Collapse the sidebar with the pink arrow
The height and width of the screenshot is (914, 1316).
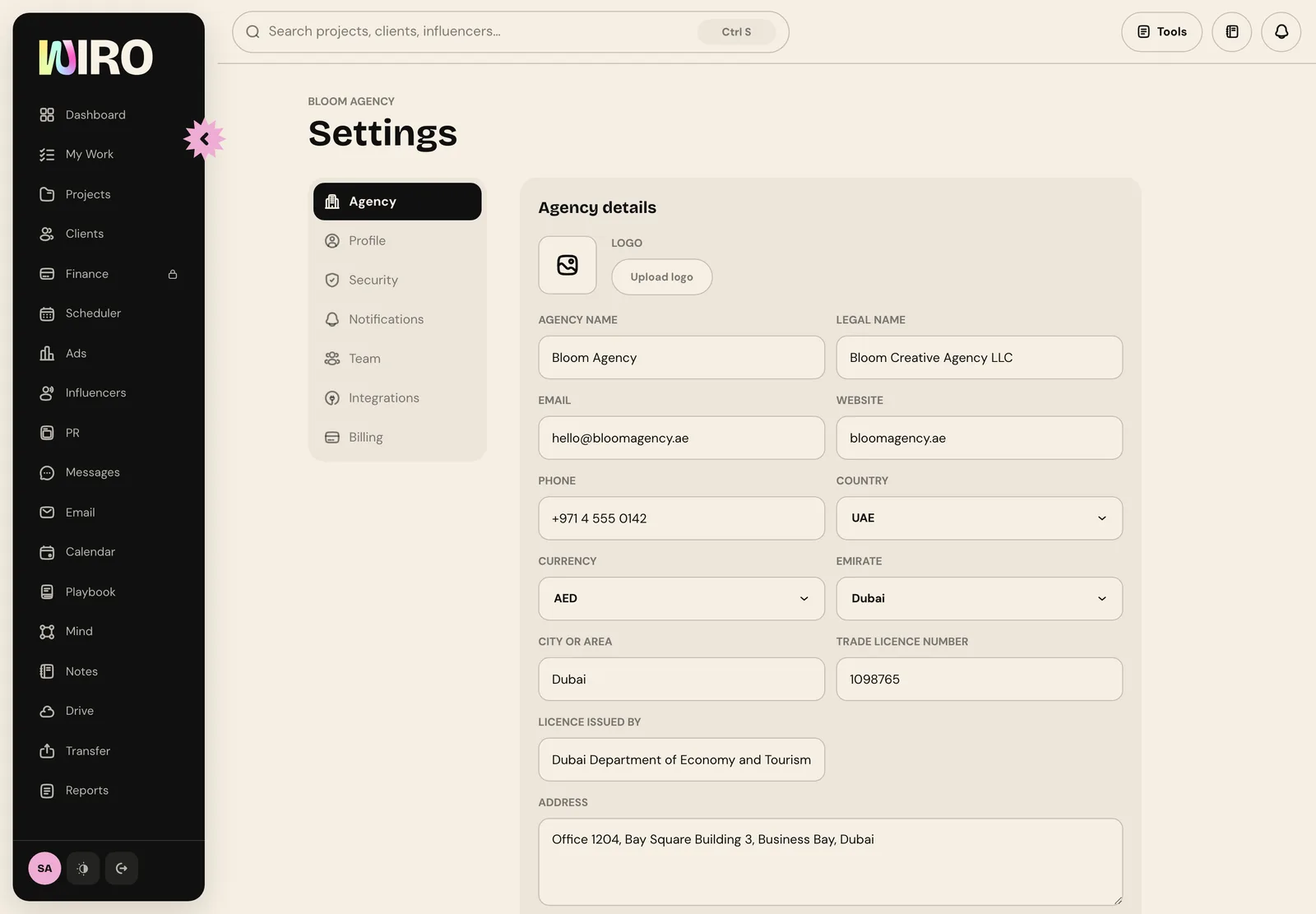click(x=204, y=139)
